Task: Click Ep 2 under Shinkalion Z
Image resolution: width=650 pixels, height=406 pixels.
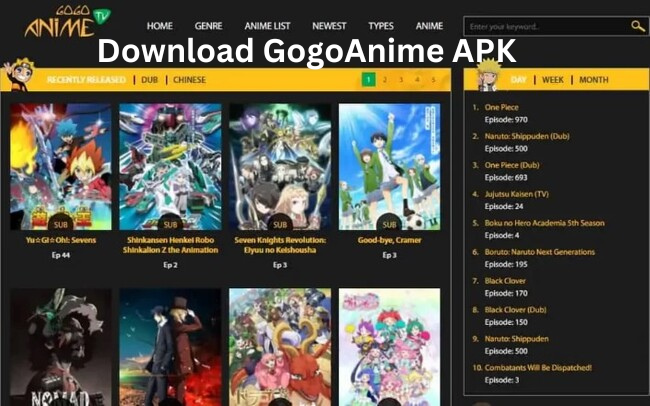Action: coord(170,265)
